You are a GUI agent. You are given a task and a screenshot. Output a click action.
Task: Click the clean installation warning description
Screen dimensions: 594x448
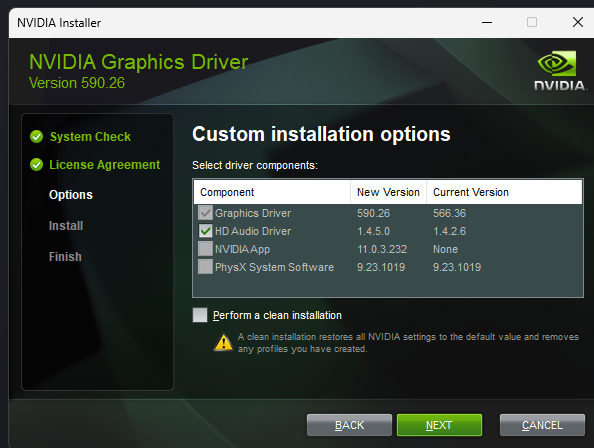tap(408, 343)
